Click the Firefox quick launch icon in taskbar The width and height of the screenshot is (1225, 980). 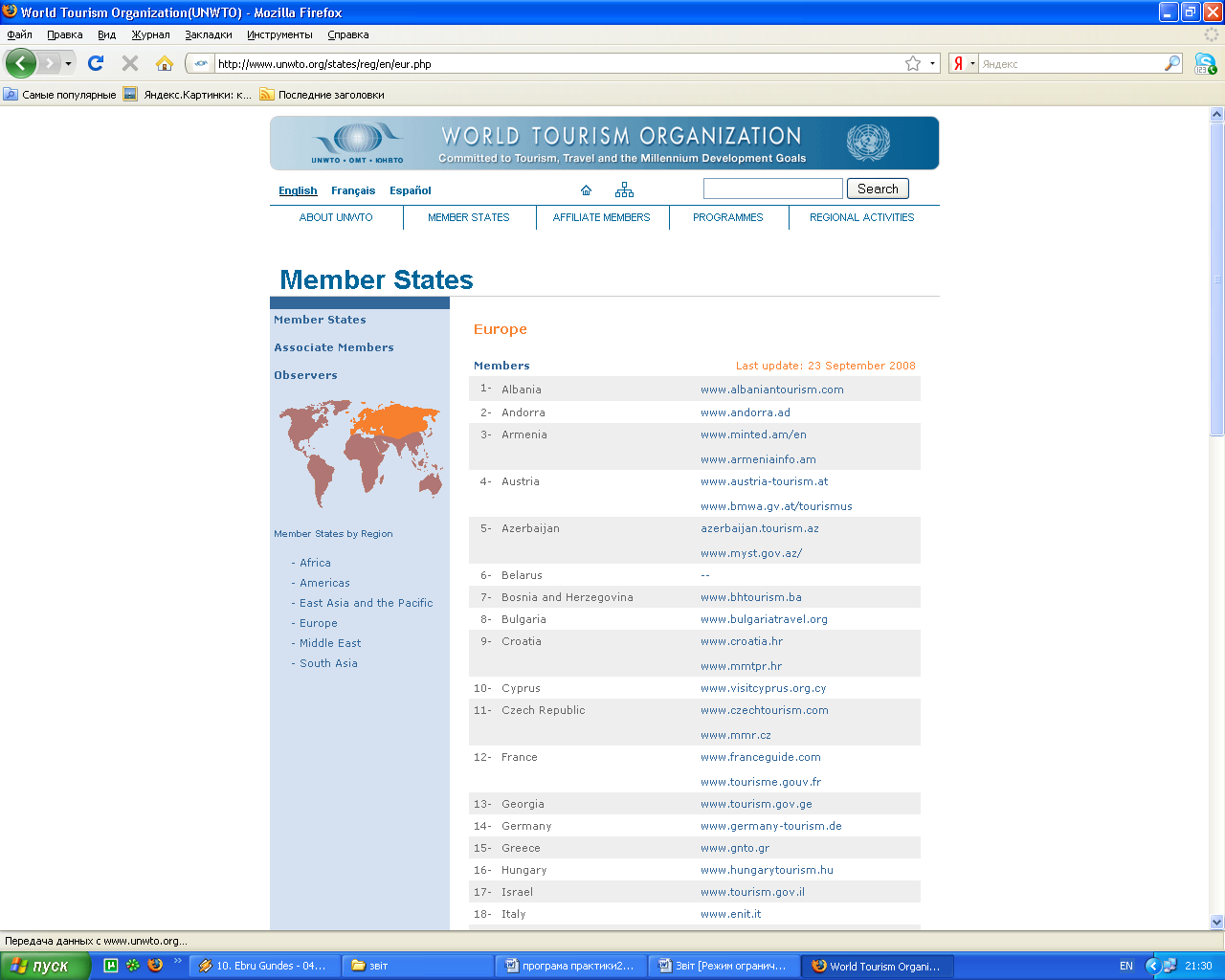coord(155,966)
